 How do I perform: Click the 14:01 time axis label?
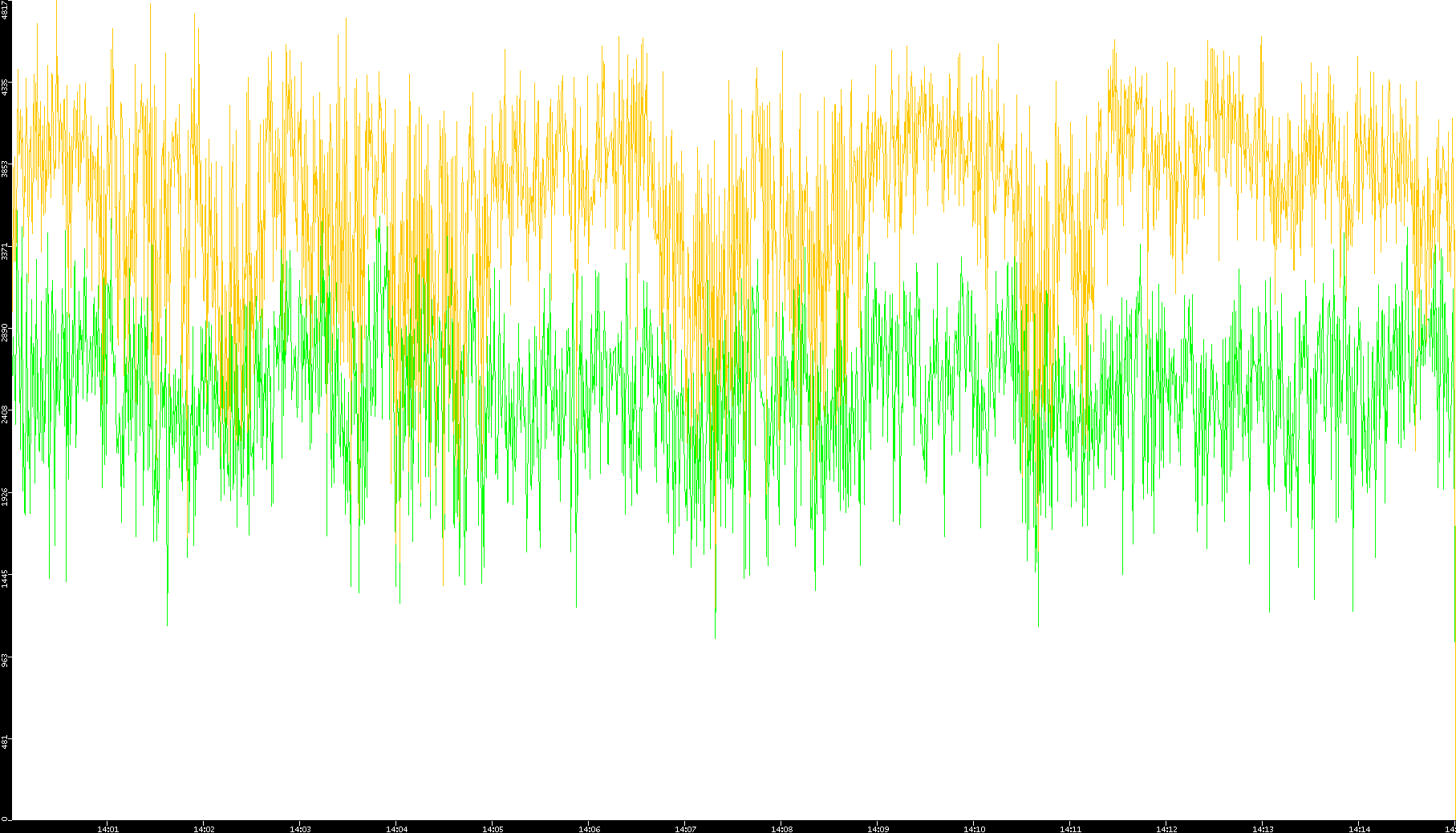(107, 829)
